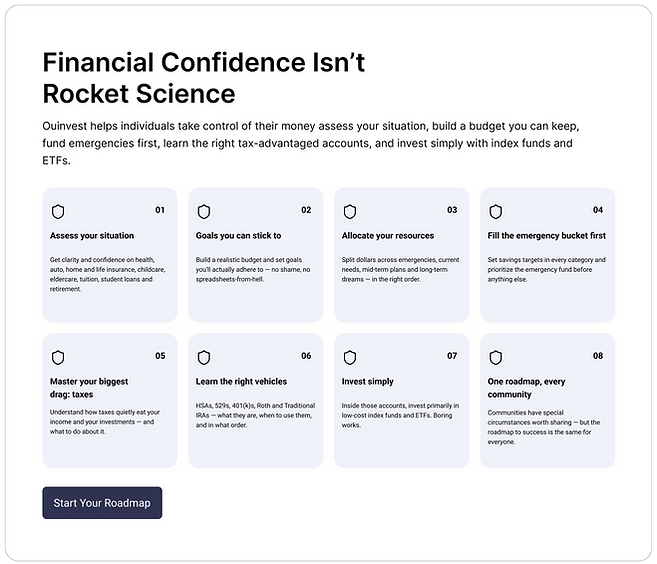Select 'Goals you can stick to' heading
The image size is (657, 564).
coord(238,235)
